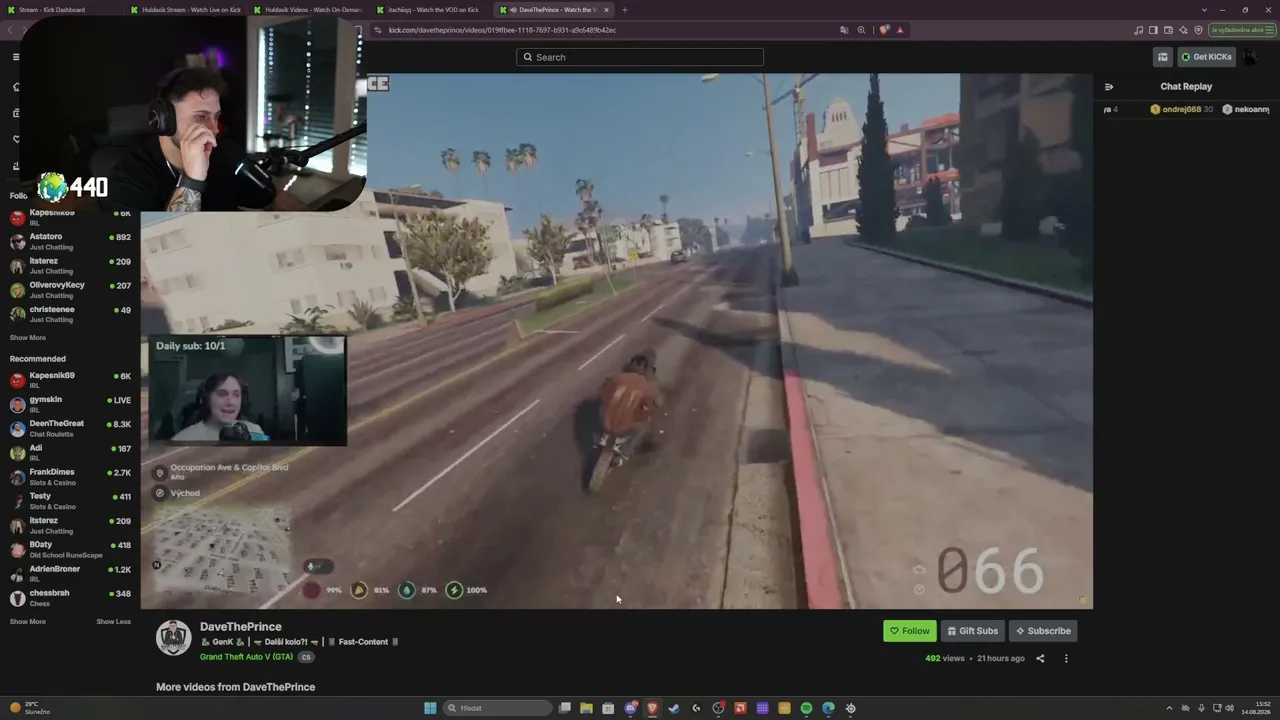Open a new browser tab

pos(625,10)
